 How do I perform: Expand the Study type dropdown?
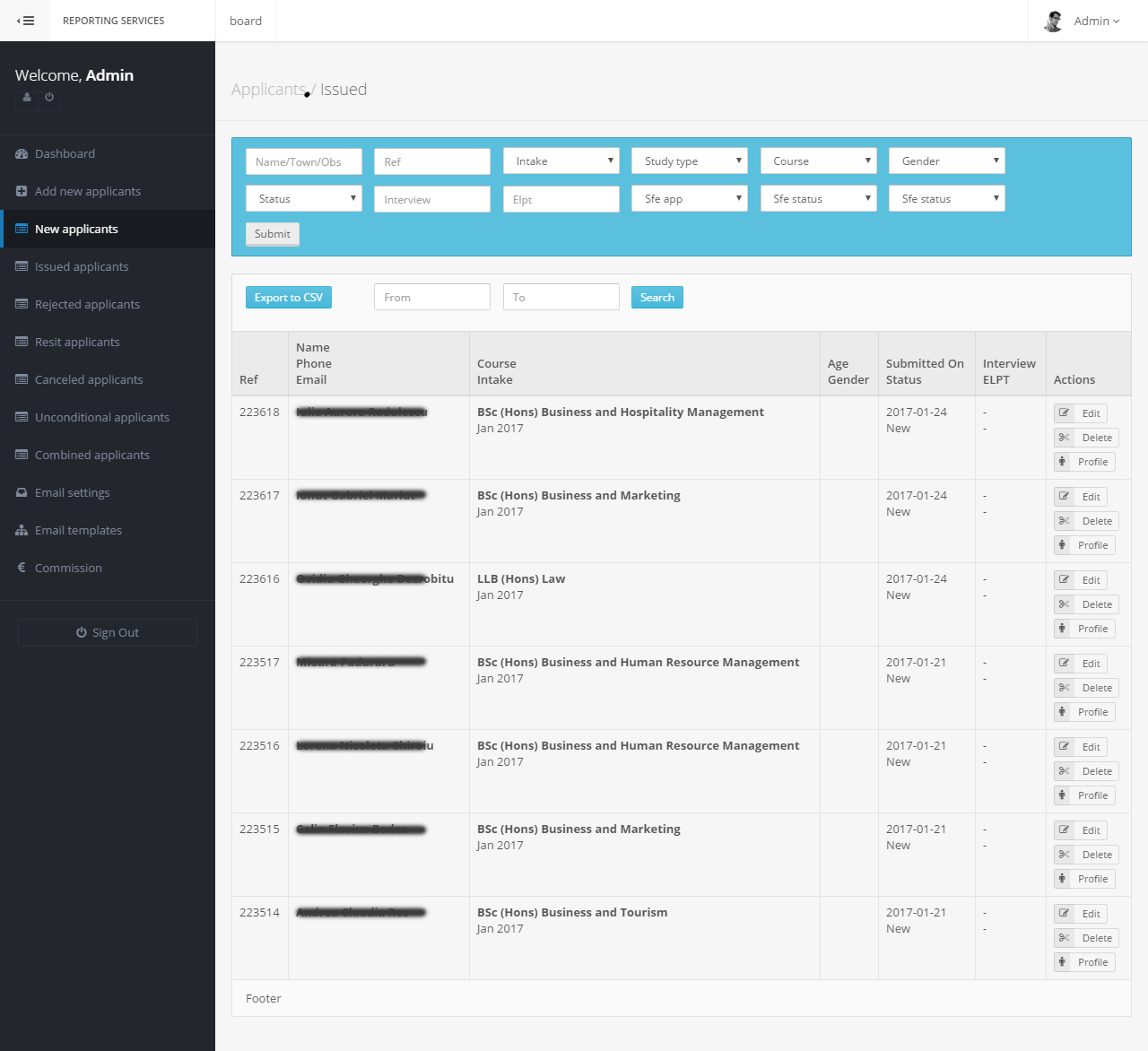(x=689, y=161)
